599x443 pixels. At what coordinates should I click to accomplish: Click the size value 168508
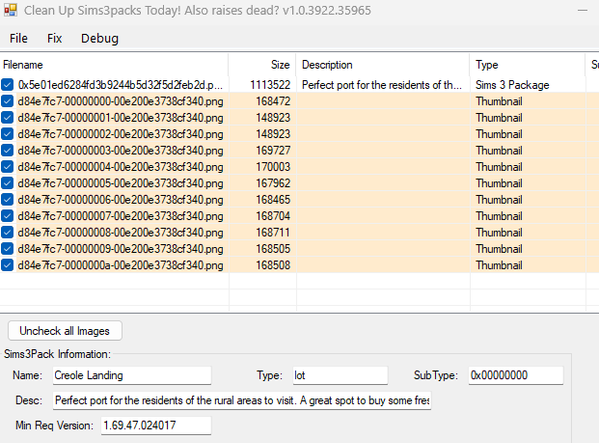coord(273,265)
